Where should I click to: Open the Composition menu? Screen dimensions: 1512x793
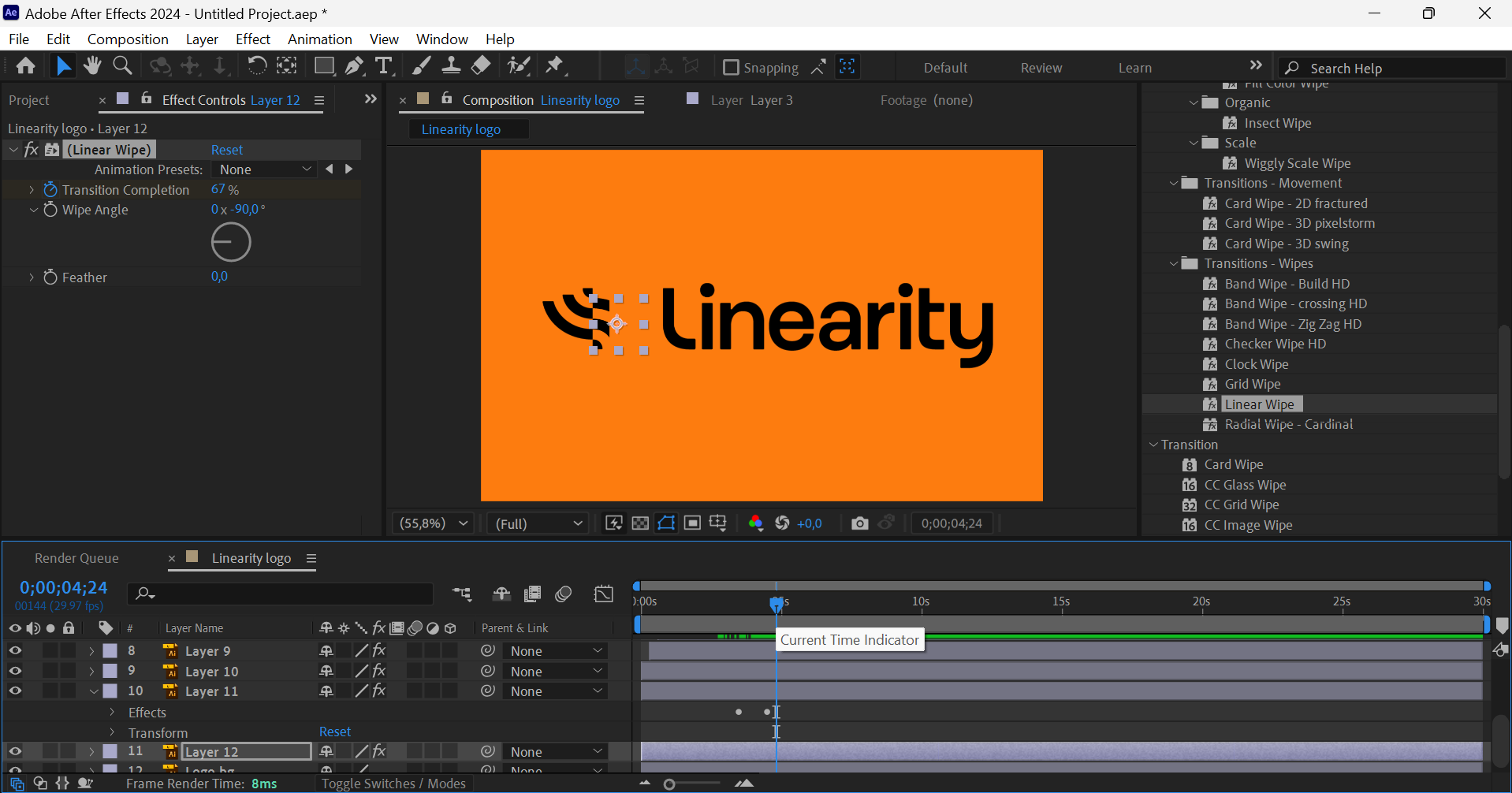point(128,39)
